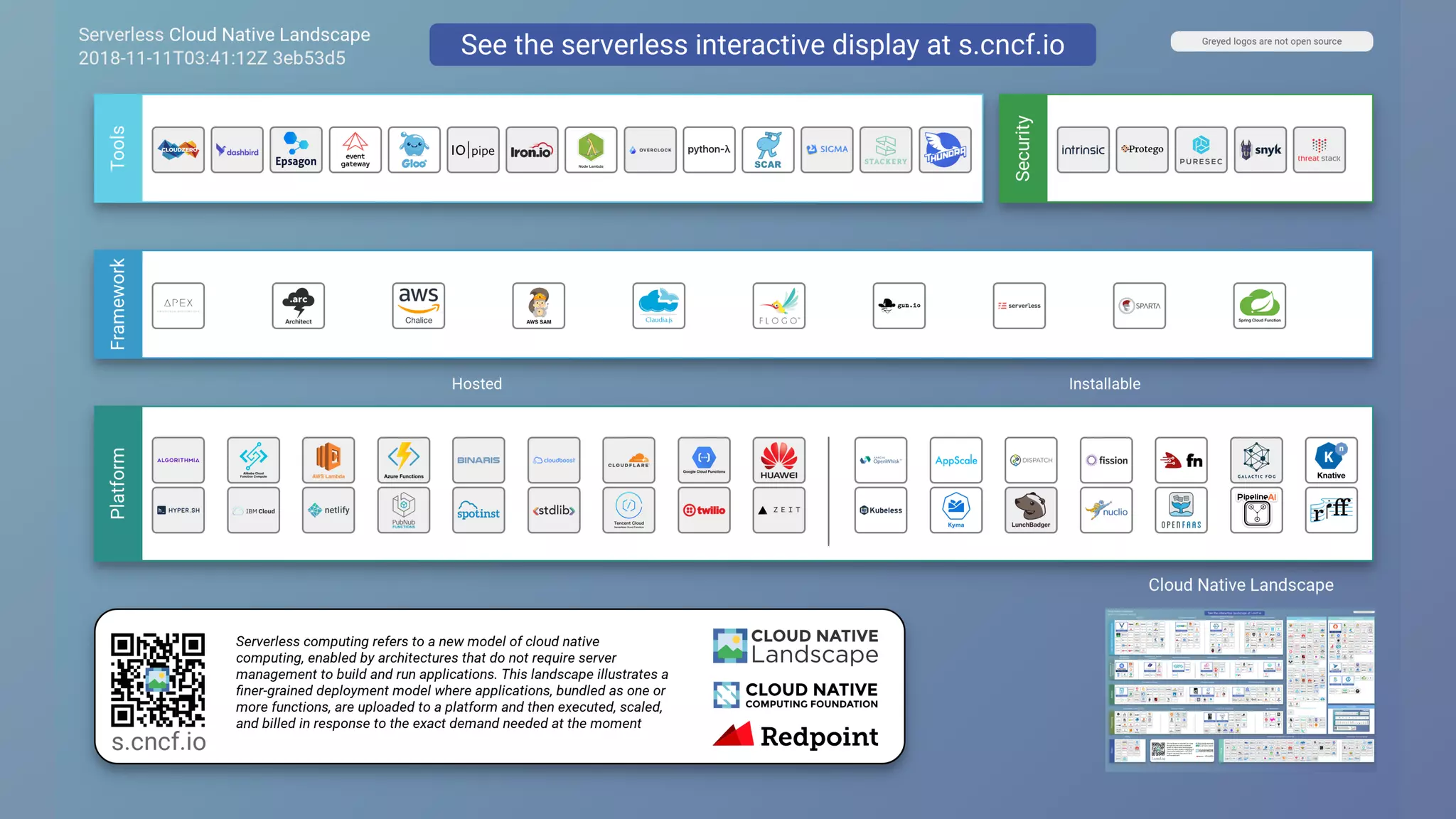This screenshot has width=1456, height=819.
Task: Select the PureSec security logo
Action: point(1201,150)
